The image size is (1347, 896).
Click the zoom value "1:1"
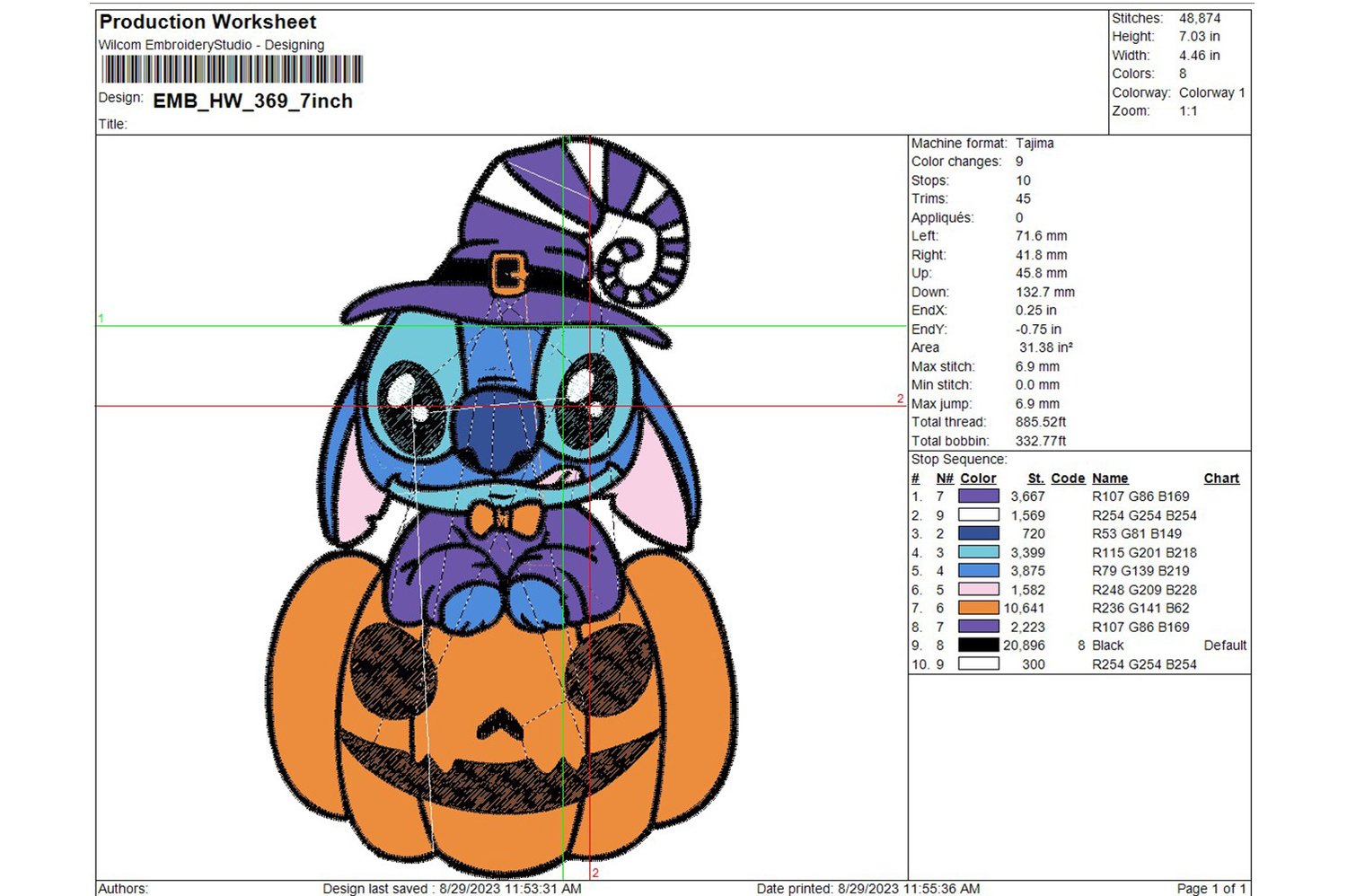coord(1188,111)
